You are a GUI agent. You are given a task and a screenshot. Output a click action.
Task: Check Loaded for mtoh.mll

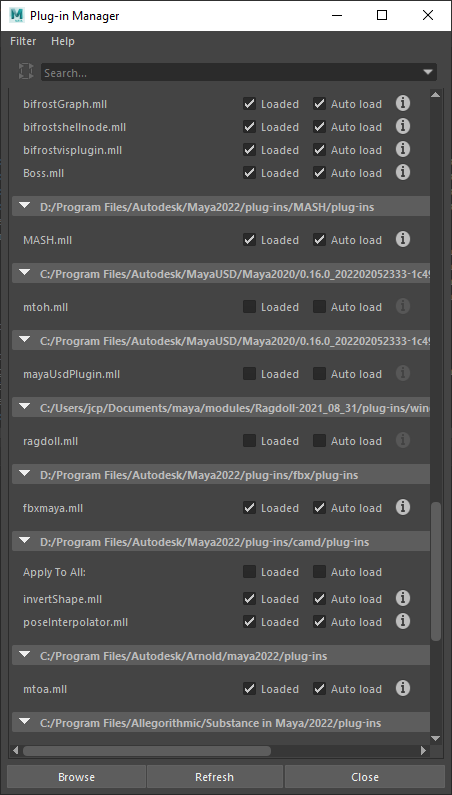(250, 307)
